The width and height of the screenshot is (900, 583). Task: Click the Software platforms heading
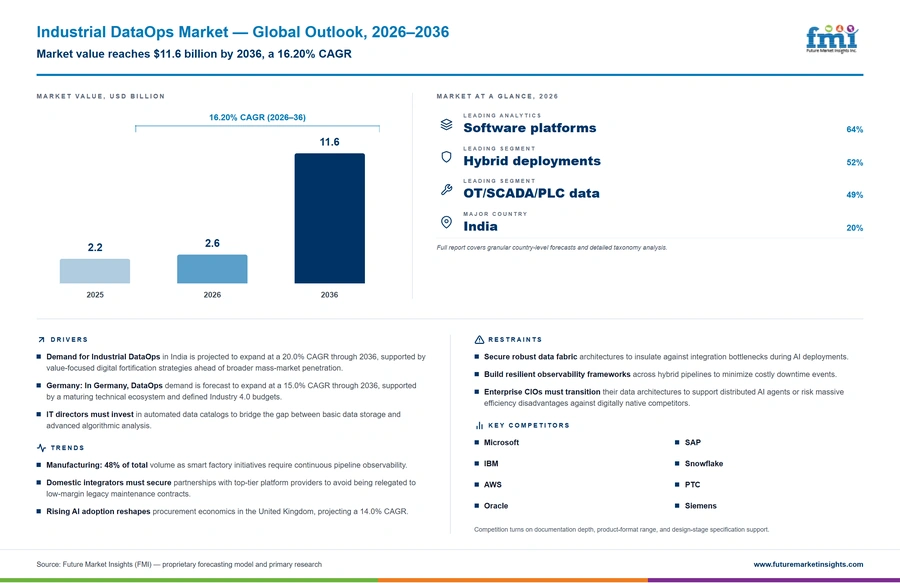pyautogui.click(x=530, y=128)
